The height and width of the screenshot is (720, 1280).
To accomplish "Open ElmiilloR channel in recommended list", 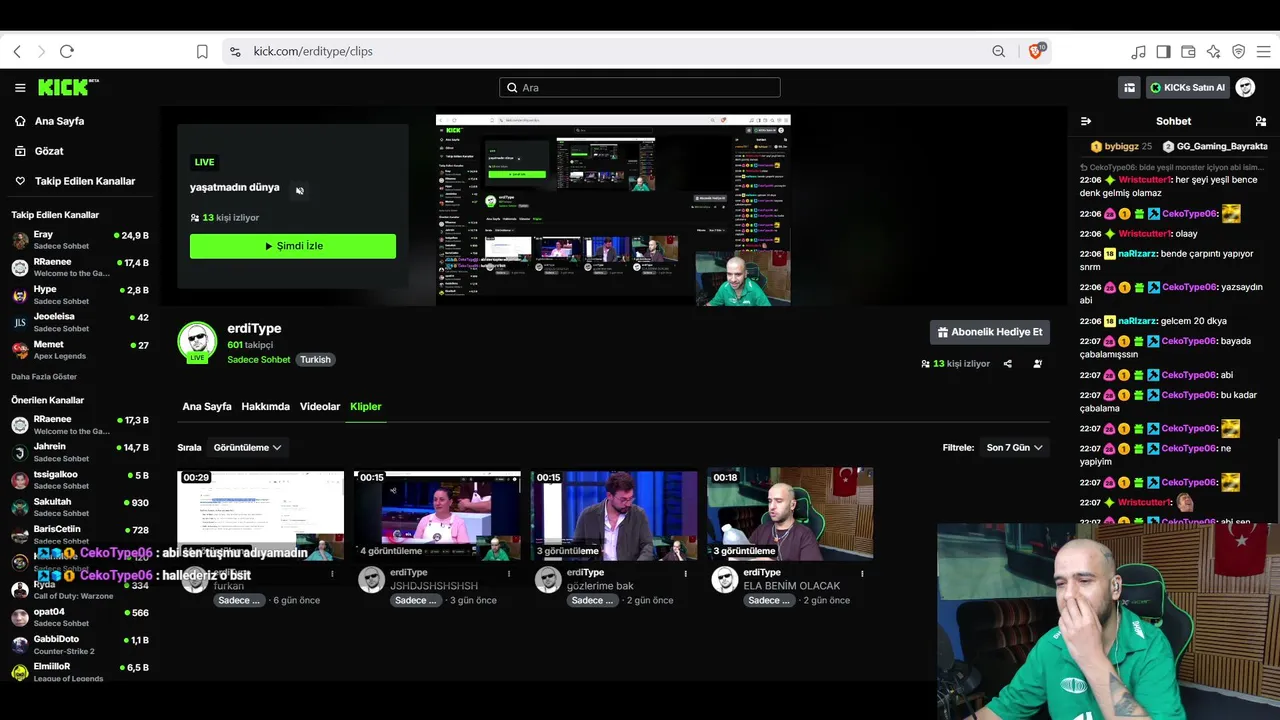I will (x=80, y=672).
